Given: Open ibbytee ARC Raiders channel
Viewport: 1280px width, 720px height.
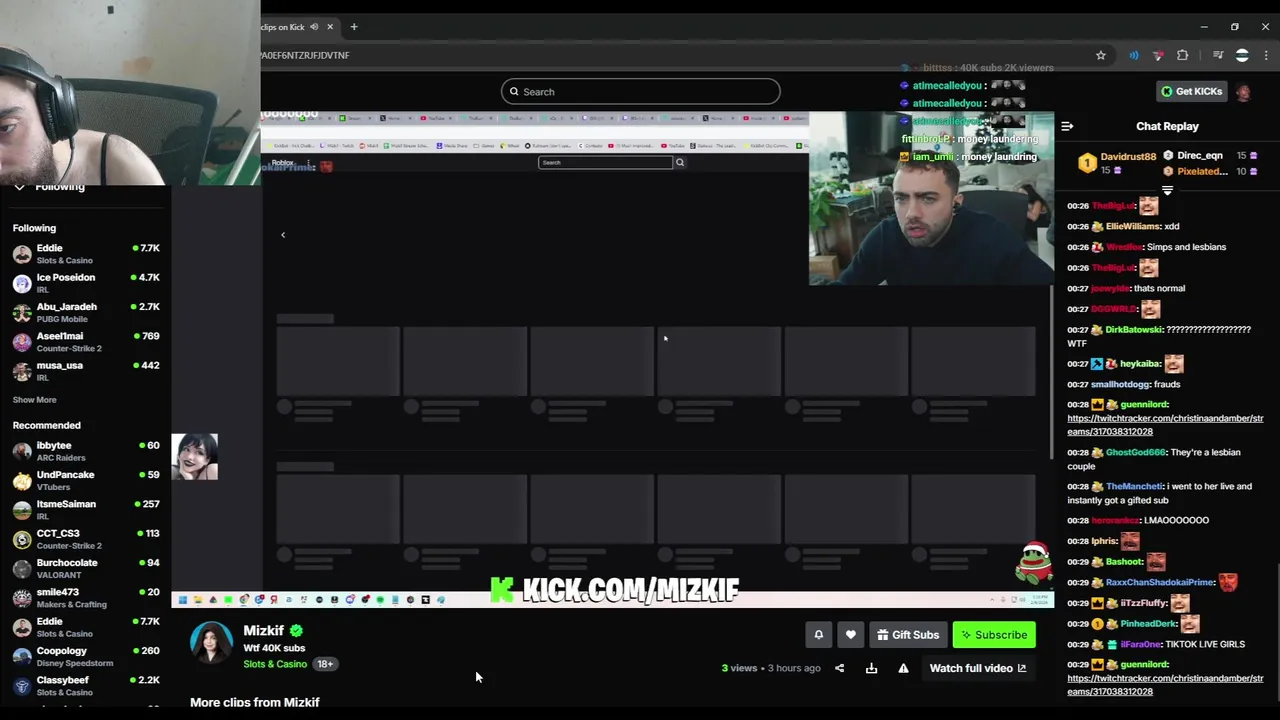Looking at the screenshot, I should (86, 451).
